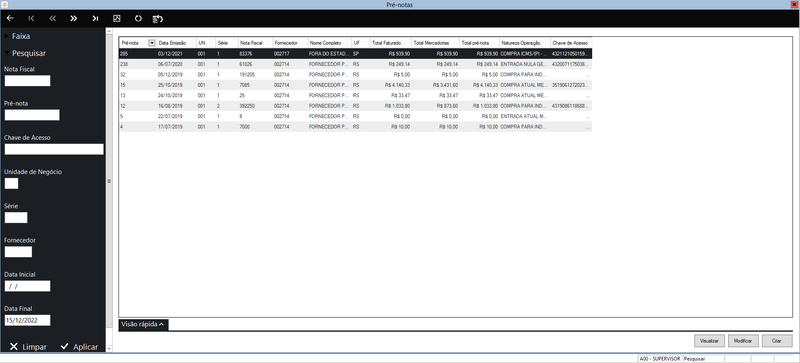The width and height of the screenshot is (800, 363).
Task: Click the Fornecedor column header
Action: pyautogui.click(x=290, y=43)
